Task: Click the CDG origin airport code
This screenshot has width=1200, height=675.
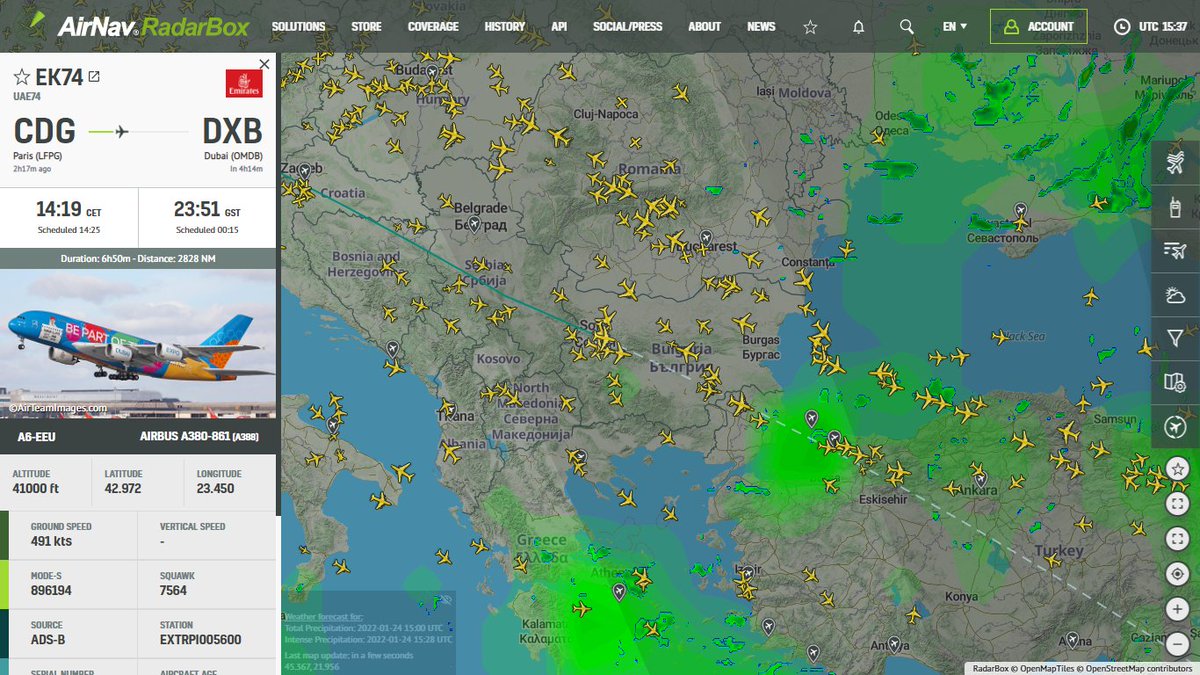Action: pyautogui.click(x=45, y=131)
